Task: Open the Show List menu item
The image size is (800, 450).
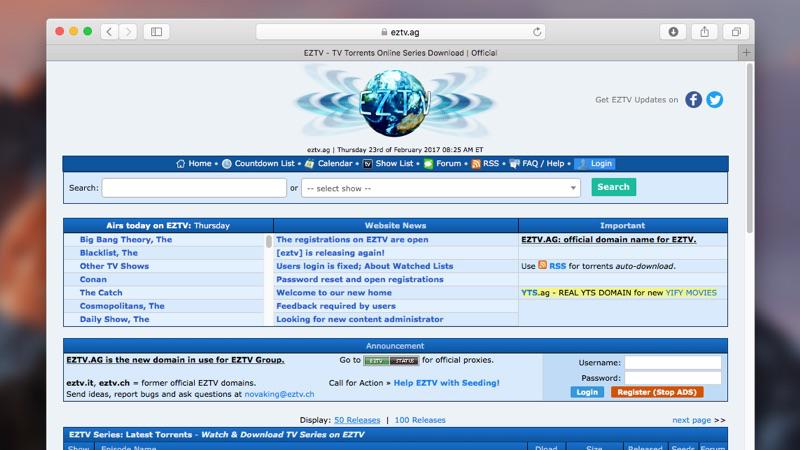Action: (x=393, y=164)
